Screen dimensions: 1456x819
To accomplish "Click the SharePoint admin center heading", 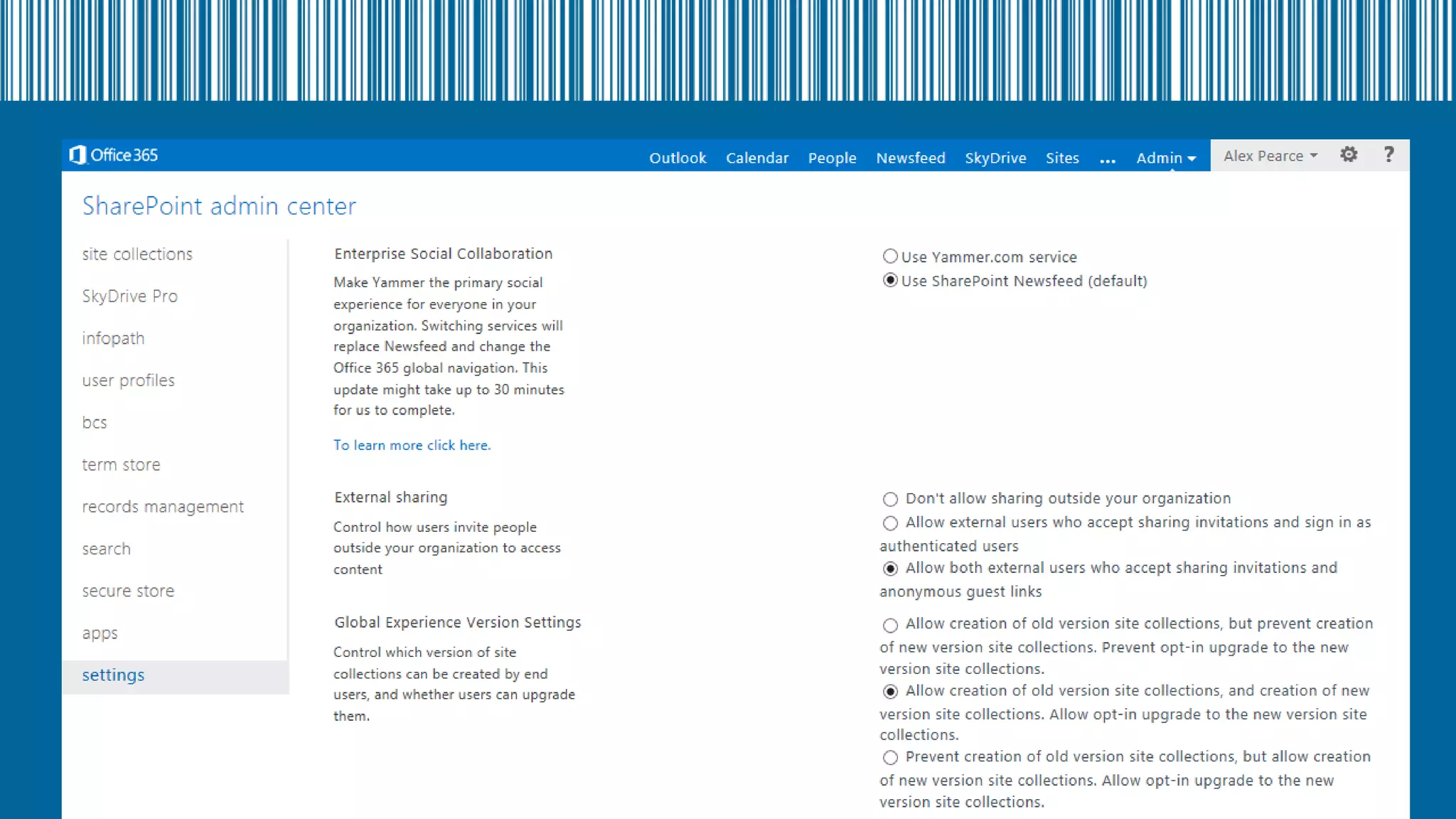I will pos(219,206).
